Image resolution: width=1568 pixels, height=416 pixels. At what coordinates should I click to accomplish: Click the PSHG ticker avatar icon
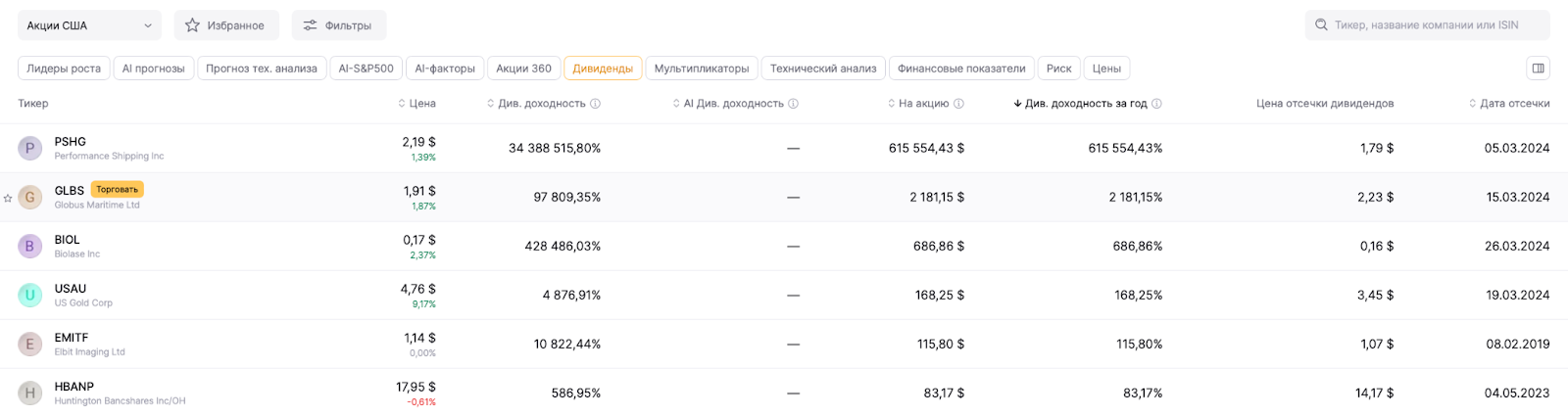click(x=29, y=149)
